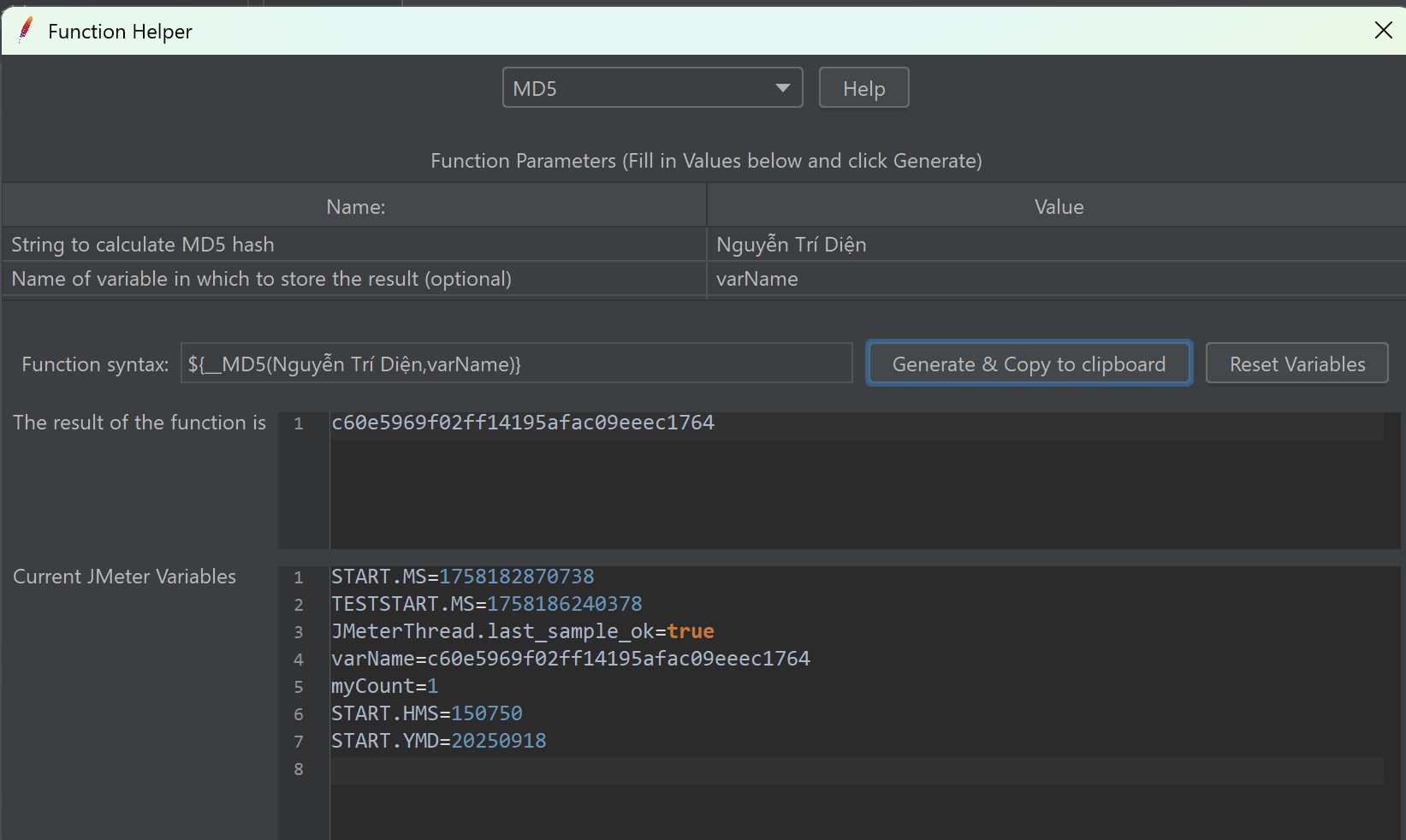Click the varName hash variable line

(570, 659)
